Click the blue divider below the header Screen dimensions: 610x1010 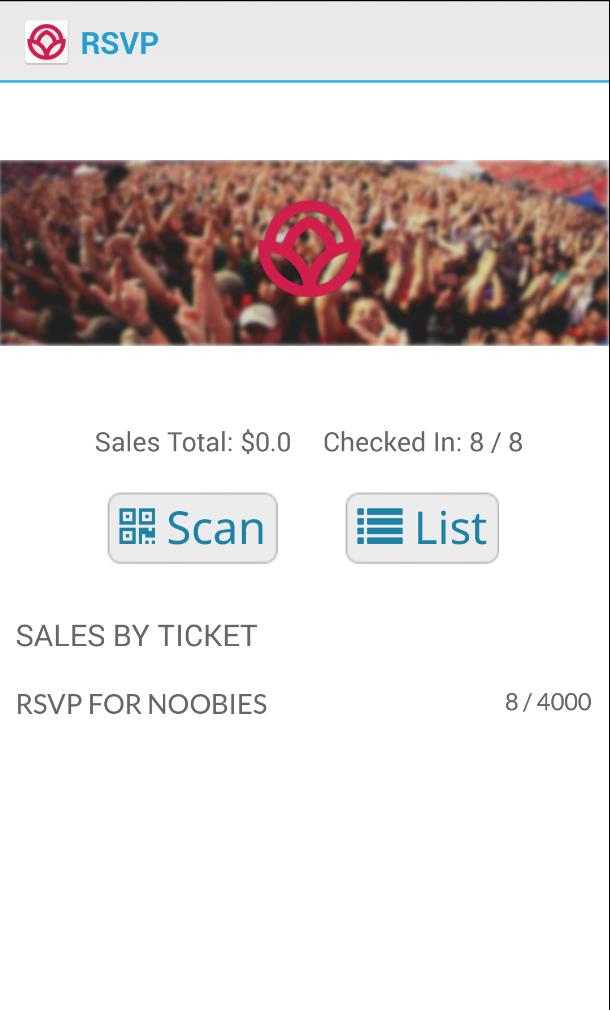[x=305, y=75]
